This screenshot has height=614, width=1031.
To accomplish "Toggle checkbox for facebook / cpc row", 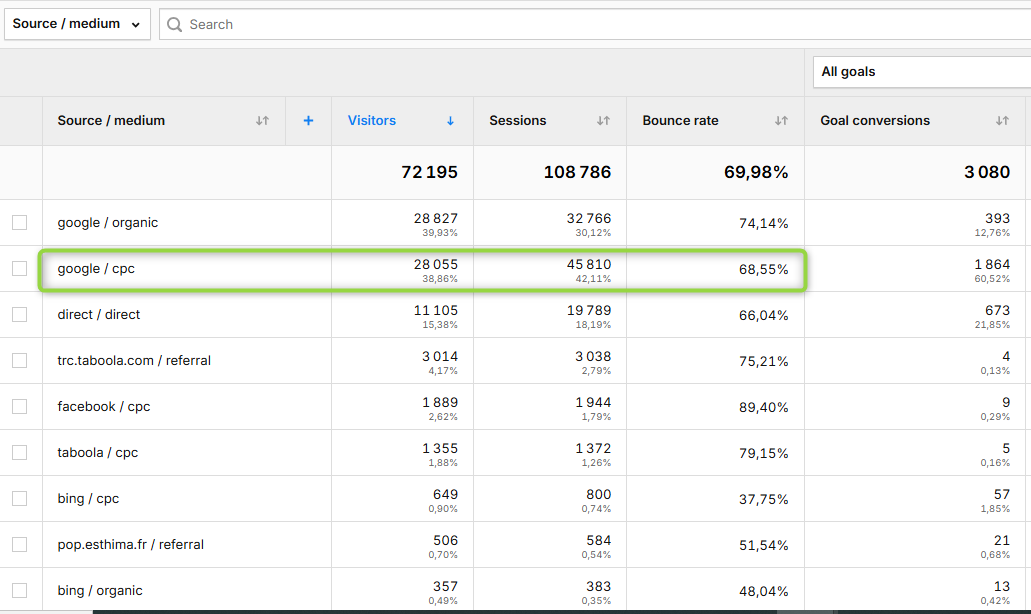I will point(20,407).
